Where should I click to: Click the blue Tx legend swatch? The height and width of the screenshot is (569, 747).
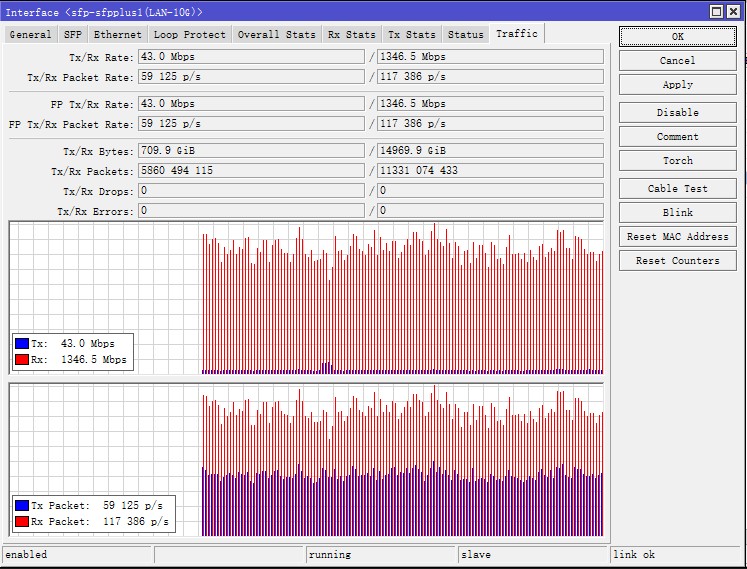[22, 344]
